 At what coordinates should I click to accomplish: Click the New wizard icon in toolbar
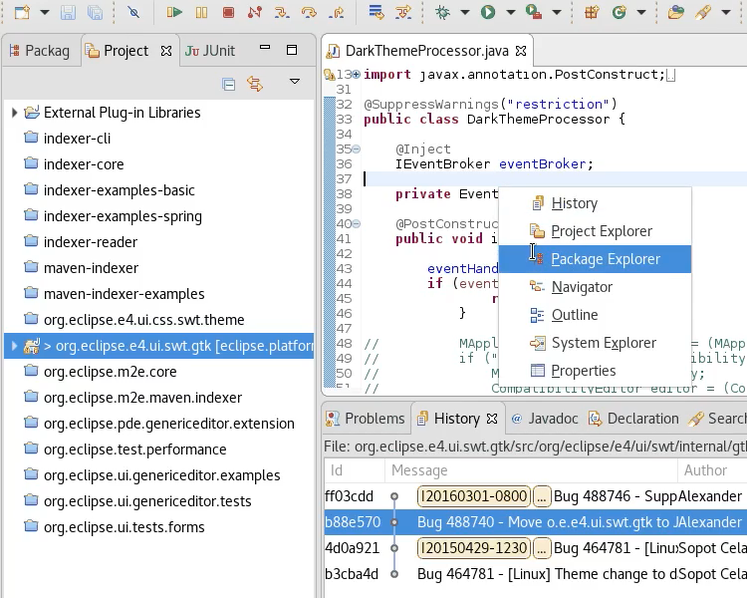click(22, 12)
